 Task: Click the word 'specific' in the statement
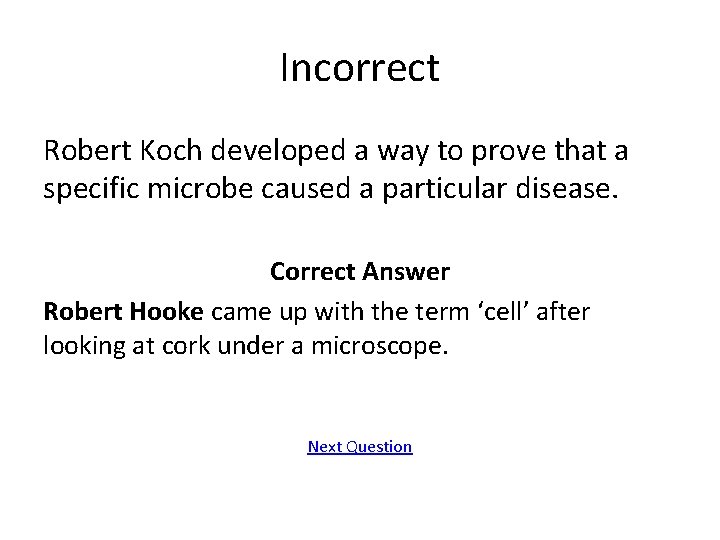tap(91, 190)
